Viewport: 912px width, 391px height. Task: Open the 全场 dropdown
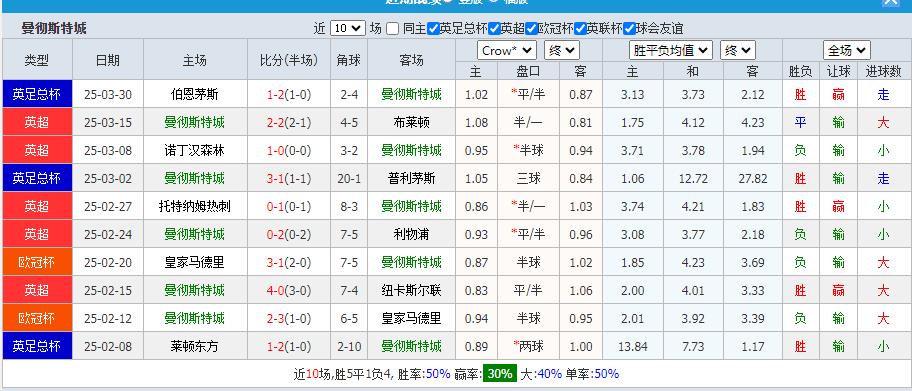846,51
